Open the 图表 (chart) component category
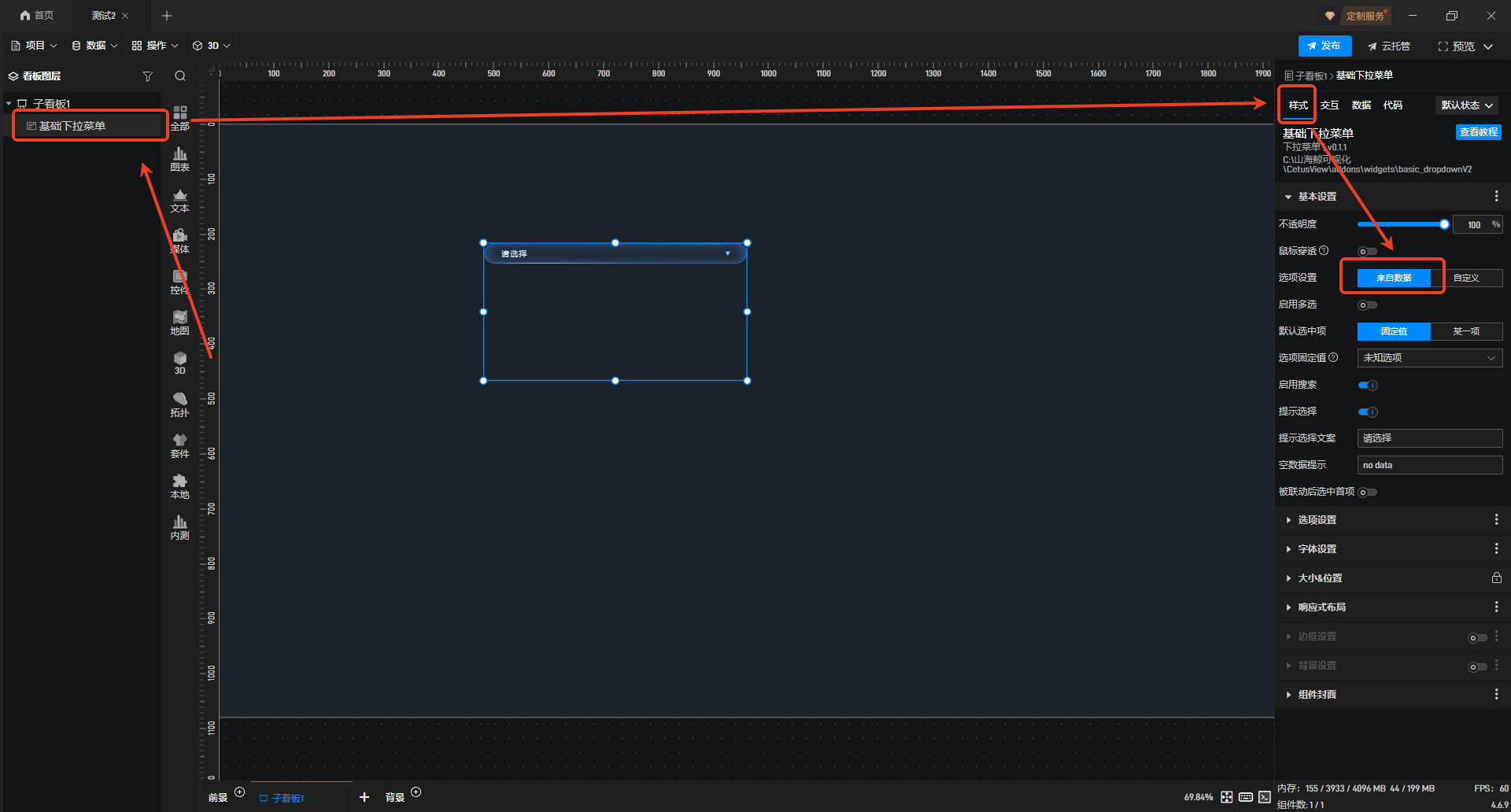Viewport: 1511px width, 812px height. point(179,159)
